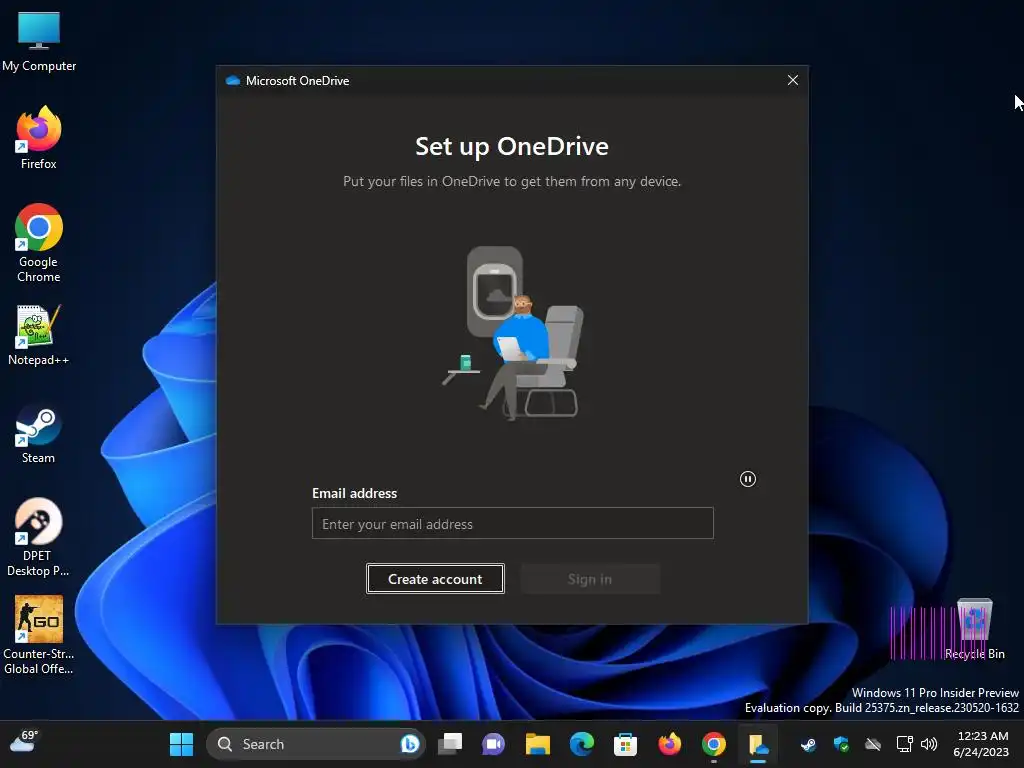Select the DPET Desktop Pet shortcut
Image resolution: width=1024 pixels, height=768 pixels.
tap(39, 537)
